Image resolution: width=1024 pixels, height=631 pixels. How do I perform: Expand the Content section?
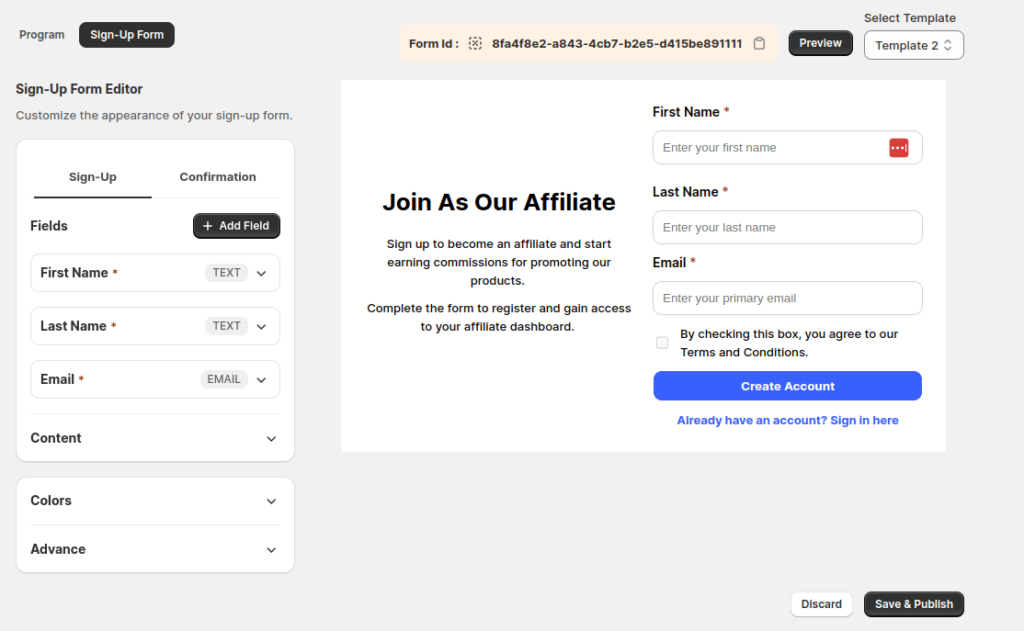tap(270, 438)
